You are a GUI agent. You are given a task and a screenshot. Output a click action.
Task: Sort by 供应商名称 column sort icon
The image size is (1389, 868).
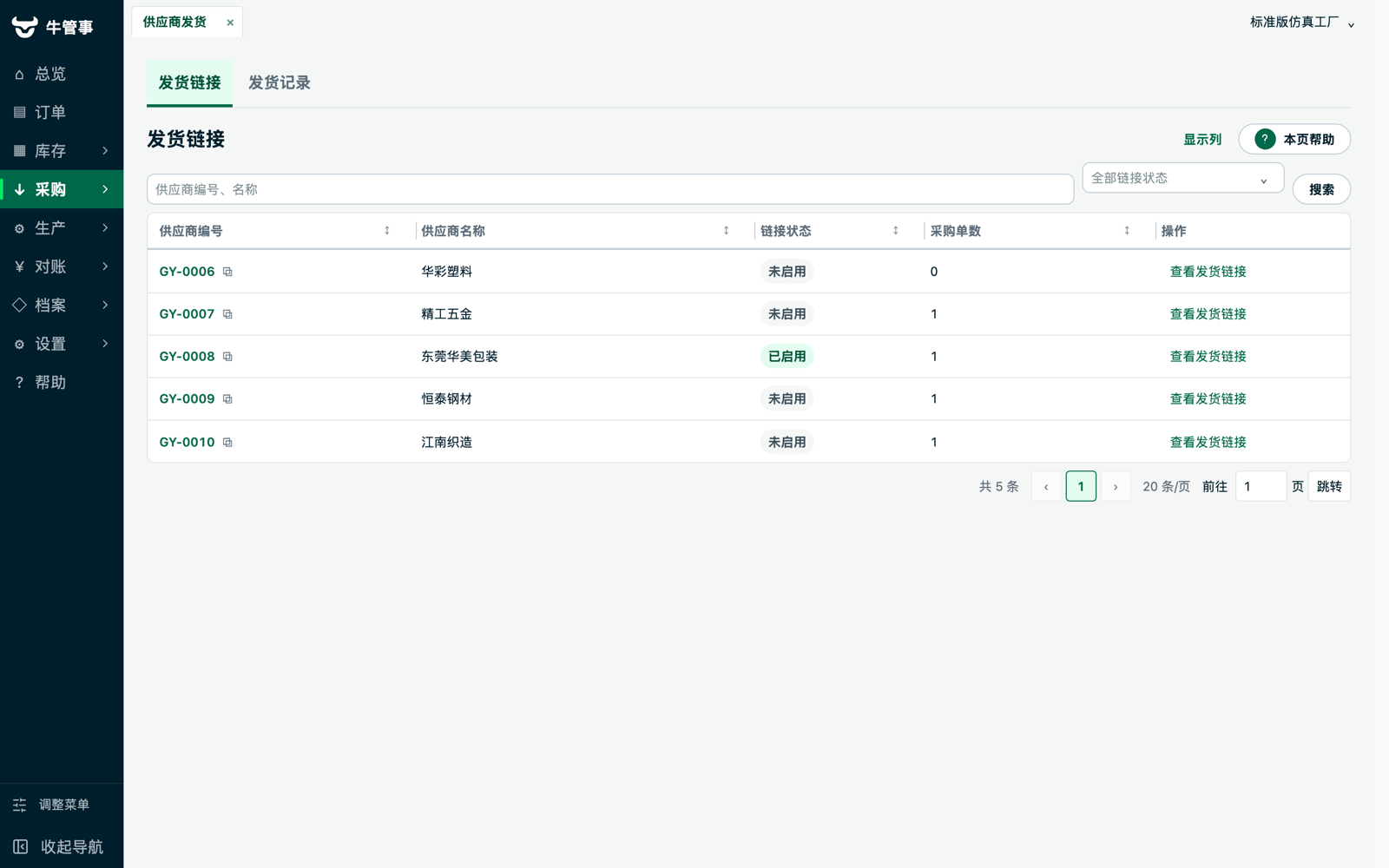[726, 231]
